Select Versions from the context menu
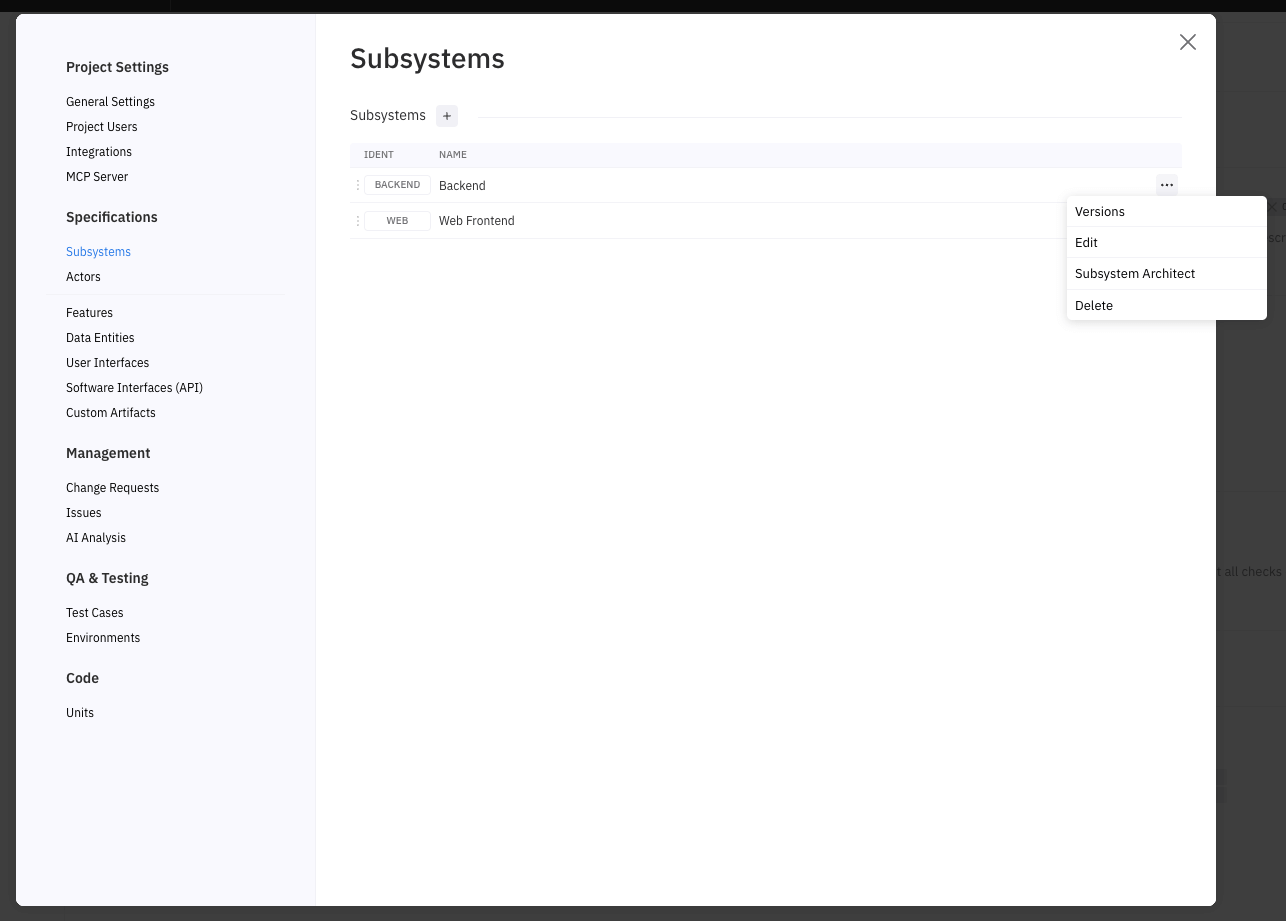This screenshot has width=1286, height=921. pyautogui.click(x=1099, y=212)
